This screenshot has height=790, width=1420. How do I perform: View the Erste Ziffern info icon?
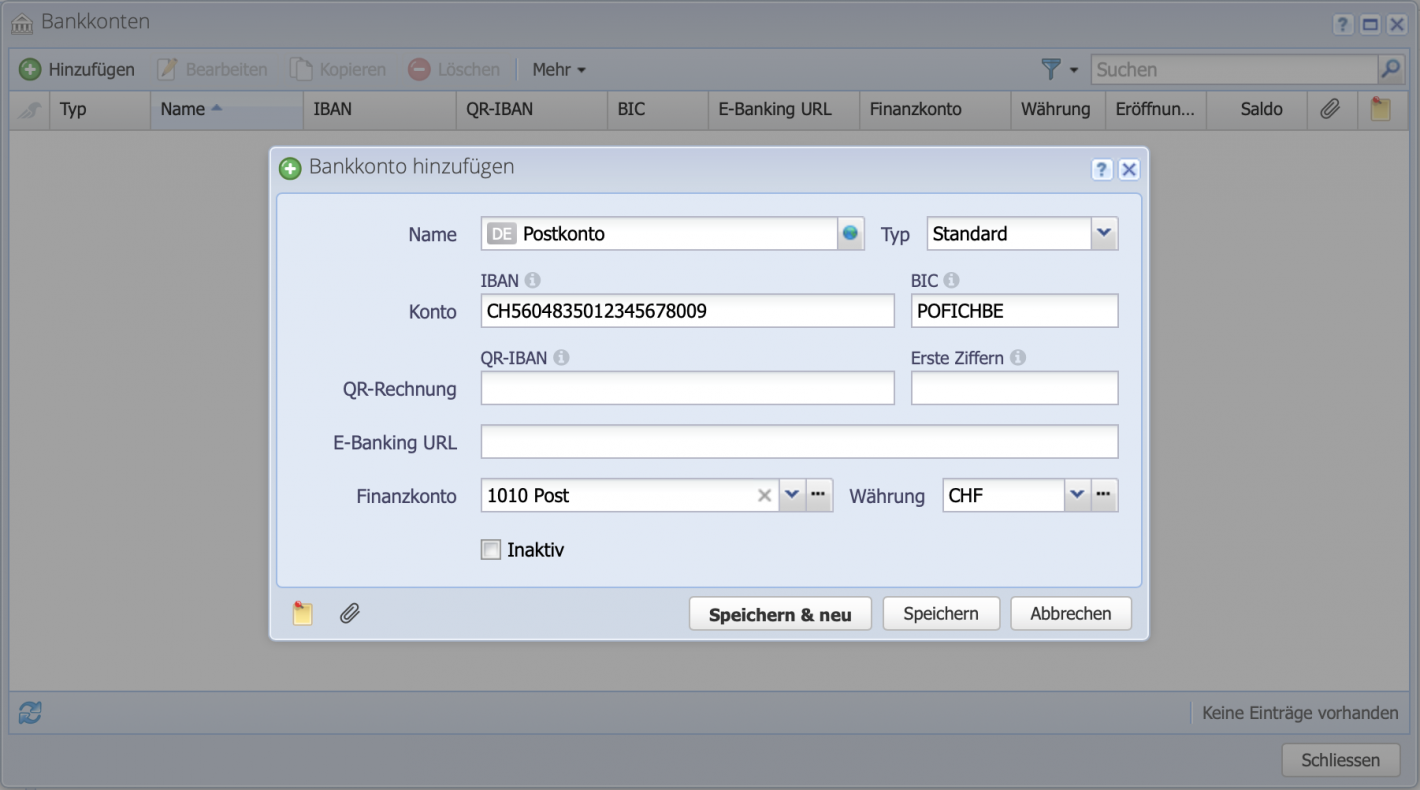[x=1022, y=357]
